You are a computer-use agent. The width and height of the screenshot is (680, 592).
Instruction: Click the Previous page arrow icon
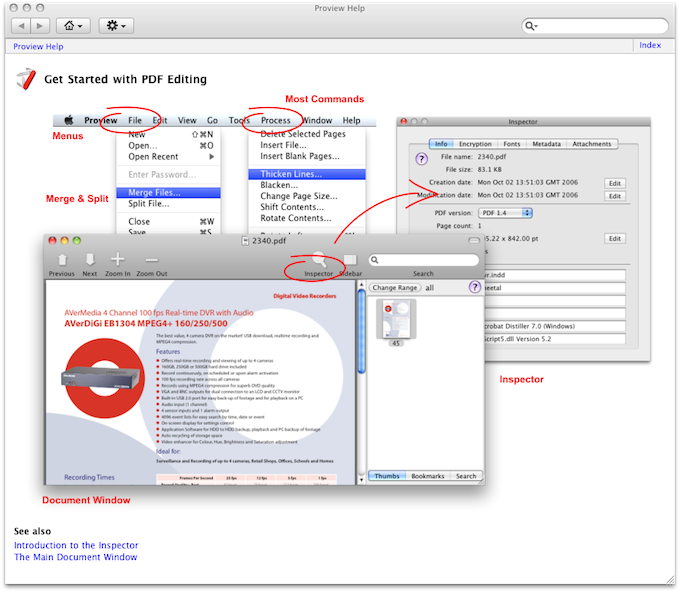[62, 259]
